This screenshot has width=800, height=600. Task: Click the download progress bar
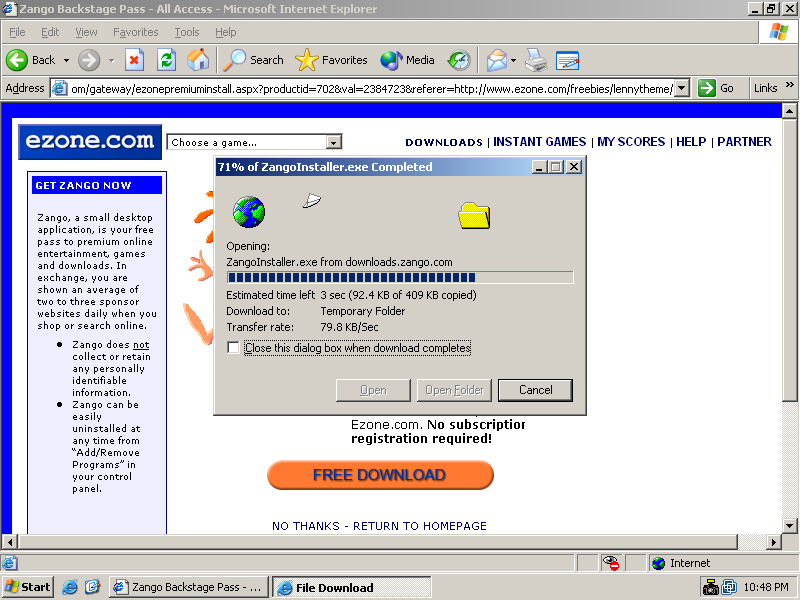click(x=399, y=277)
